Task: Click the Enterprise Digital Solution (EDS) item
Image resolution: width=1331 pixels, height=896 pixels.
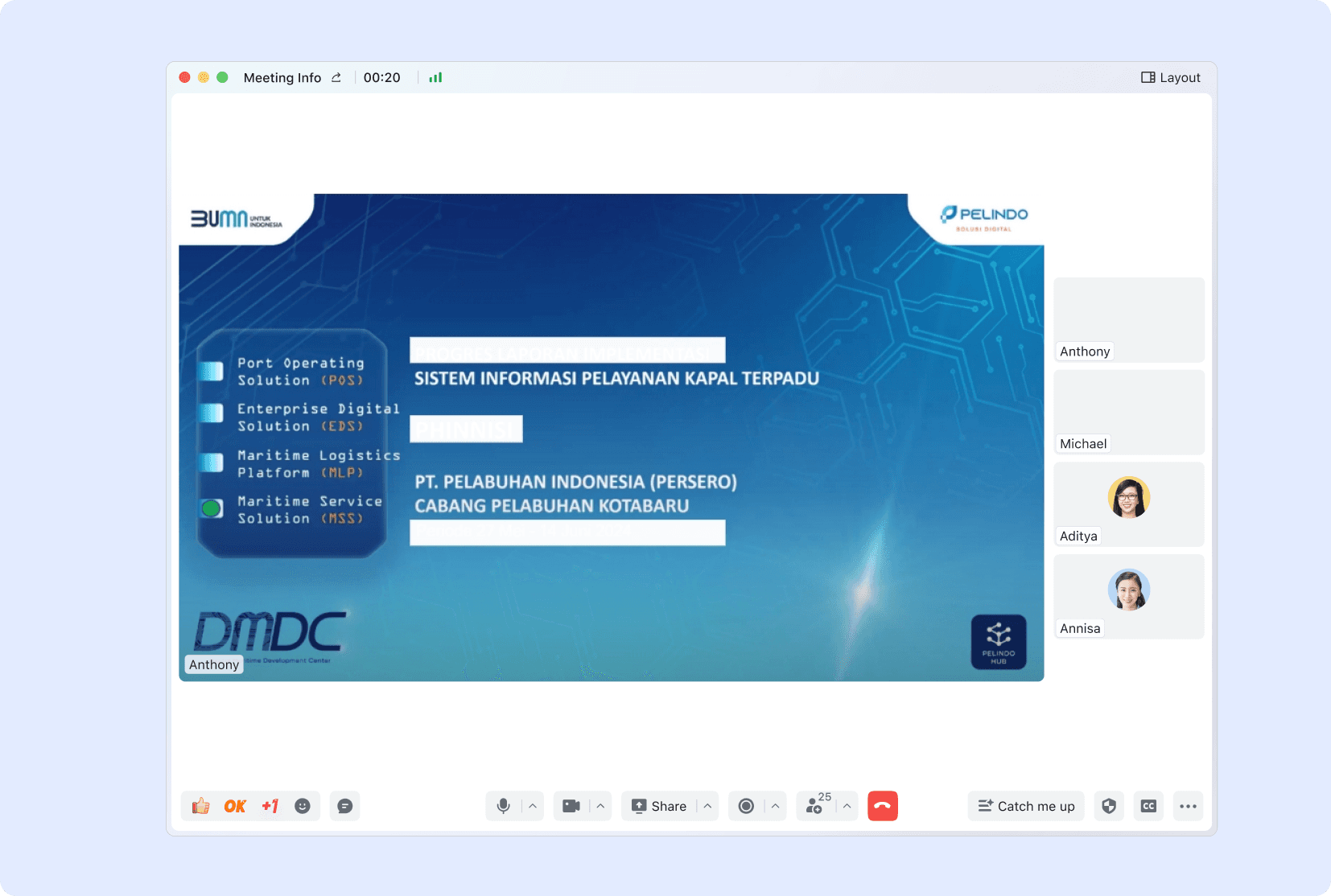Action: (x=318, y=417)
